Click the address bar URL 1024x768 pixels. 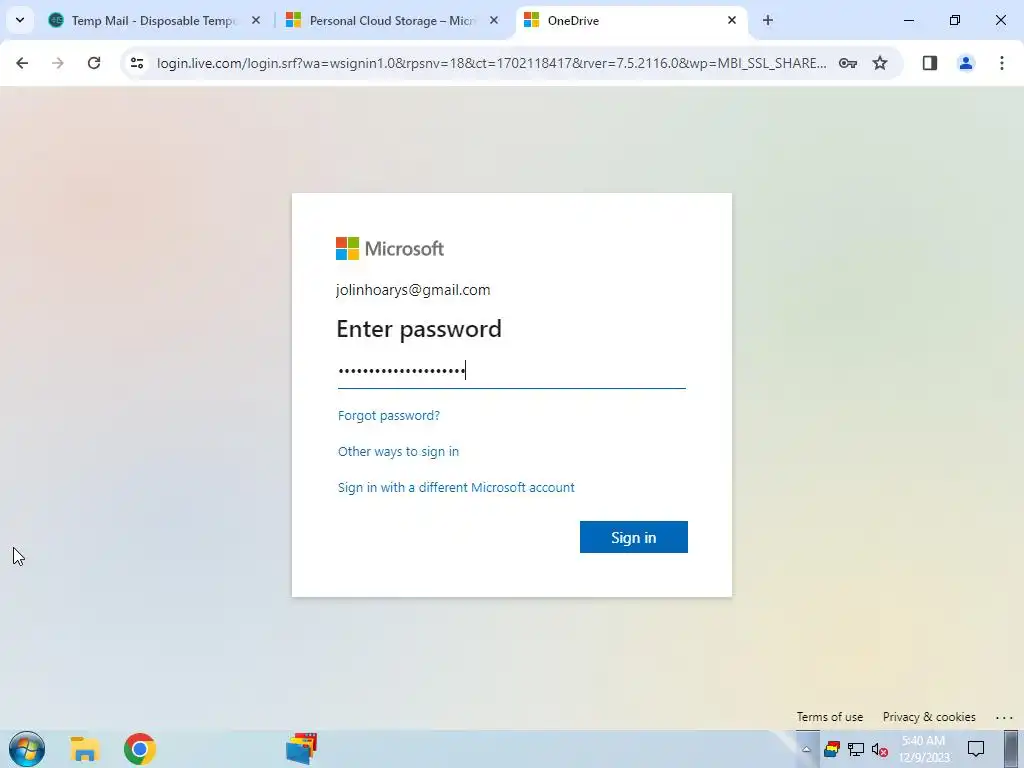pos(491,63)
